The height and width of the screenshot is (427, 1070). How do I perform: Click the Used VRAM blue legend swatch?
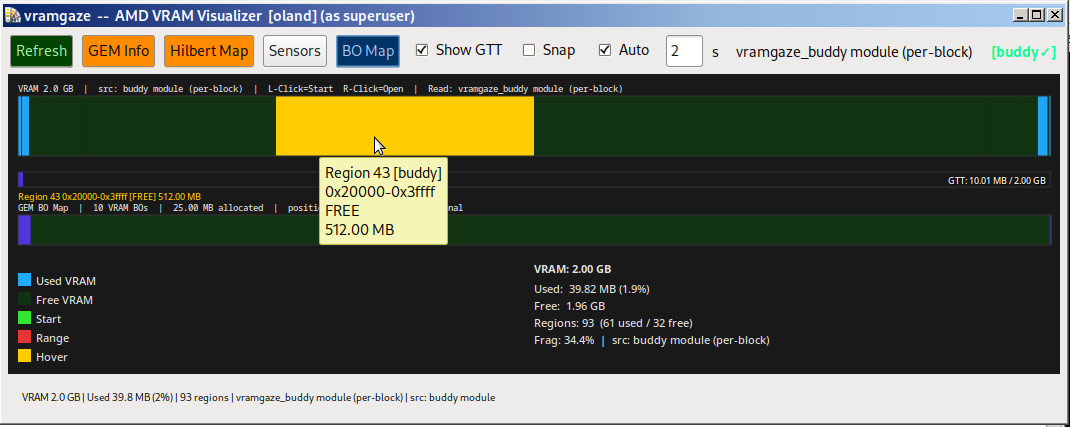pyautogui.click(x=25, y=281)
